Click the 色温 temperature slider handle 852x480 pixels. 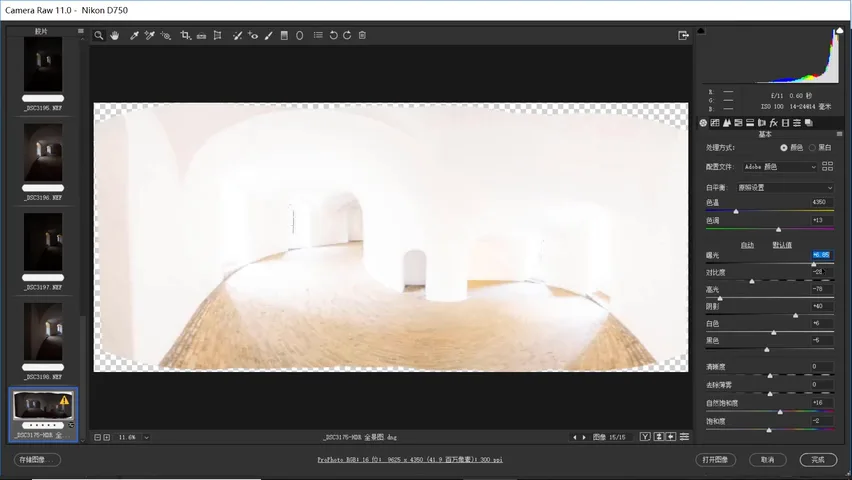click(x=736, y=211)
